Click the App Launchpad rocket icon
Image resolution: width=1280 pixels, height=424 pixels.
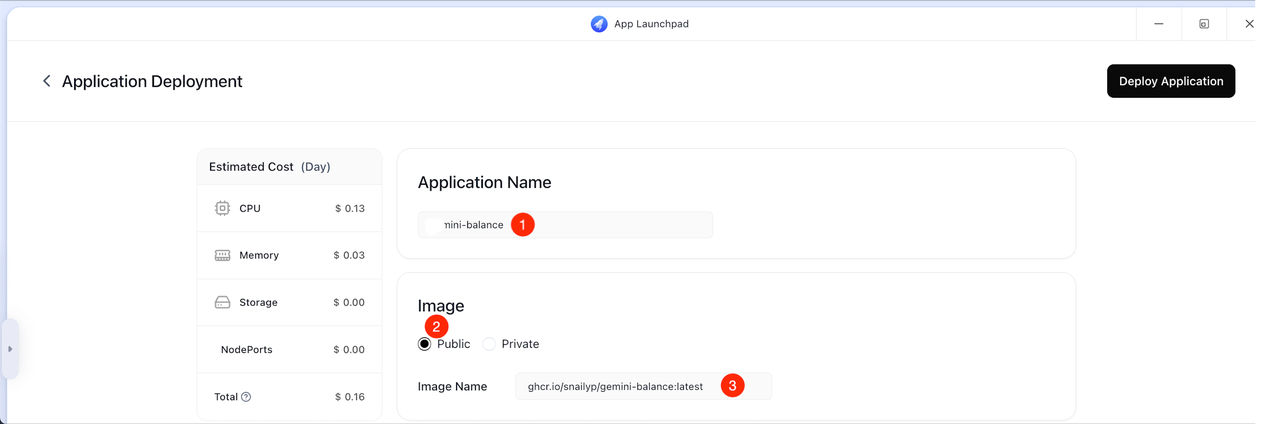[599, 23]
